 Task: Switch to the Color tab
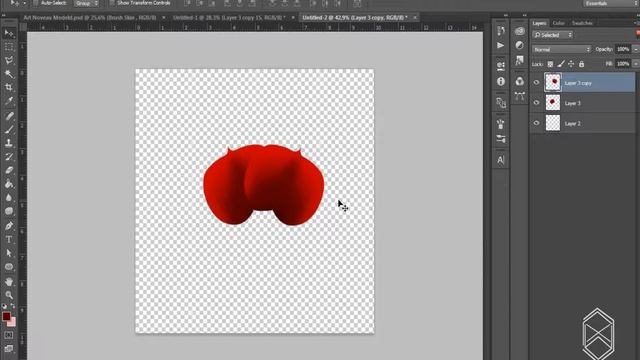558,23
